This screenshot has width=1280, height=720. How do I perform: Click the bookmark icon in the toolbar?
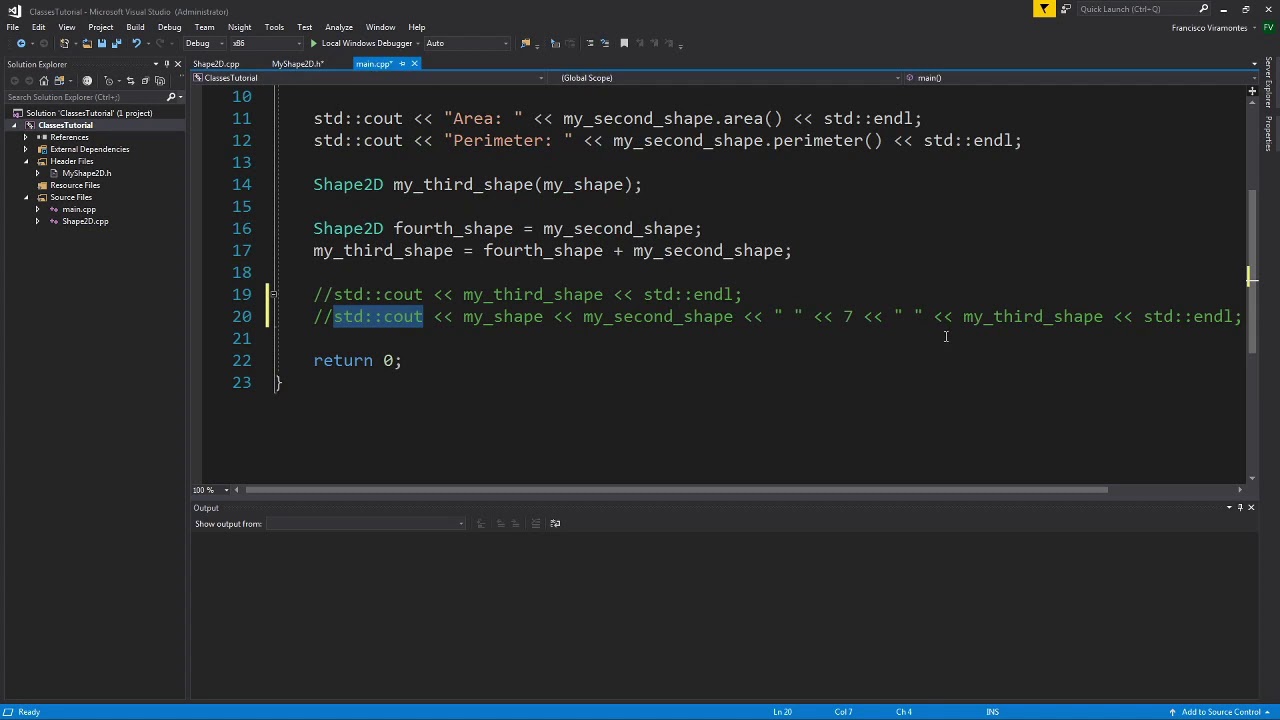click(x=624, y=43)
